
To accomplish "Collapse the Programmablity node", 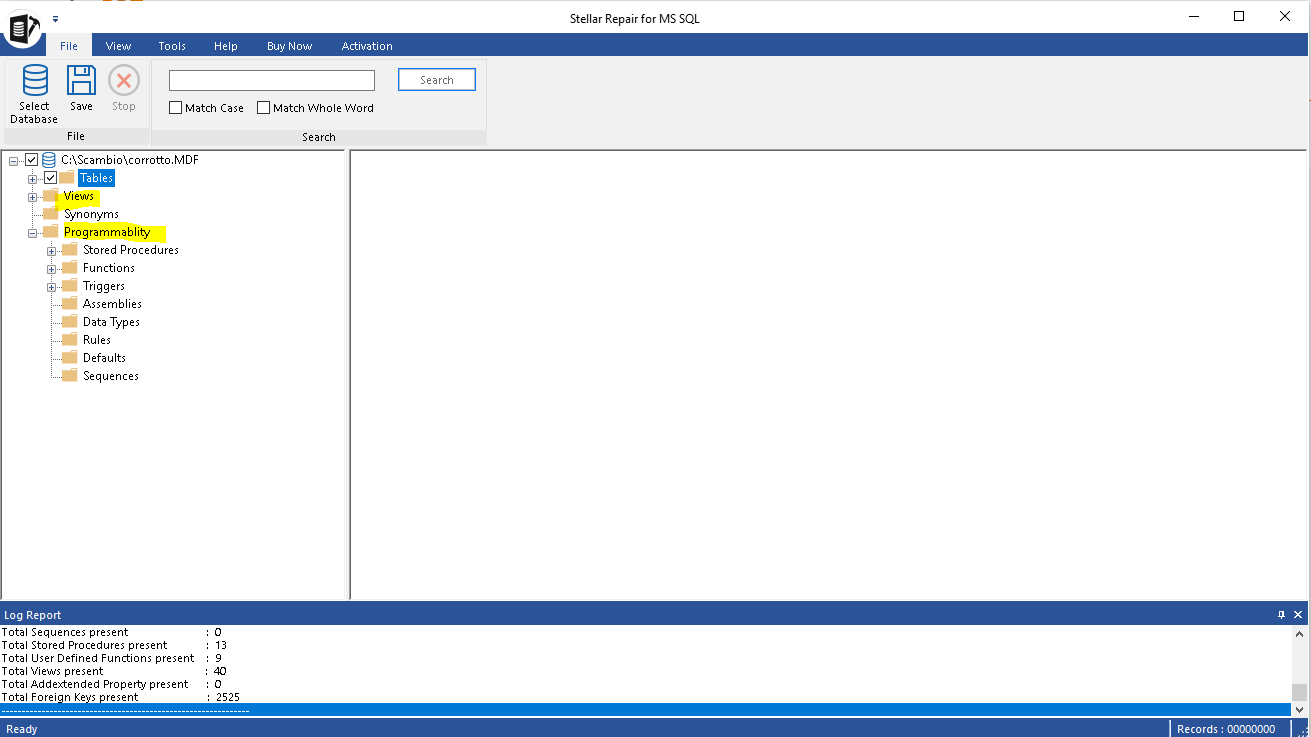I will 32,233.
